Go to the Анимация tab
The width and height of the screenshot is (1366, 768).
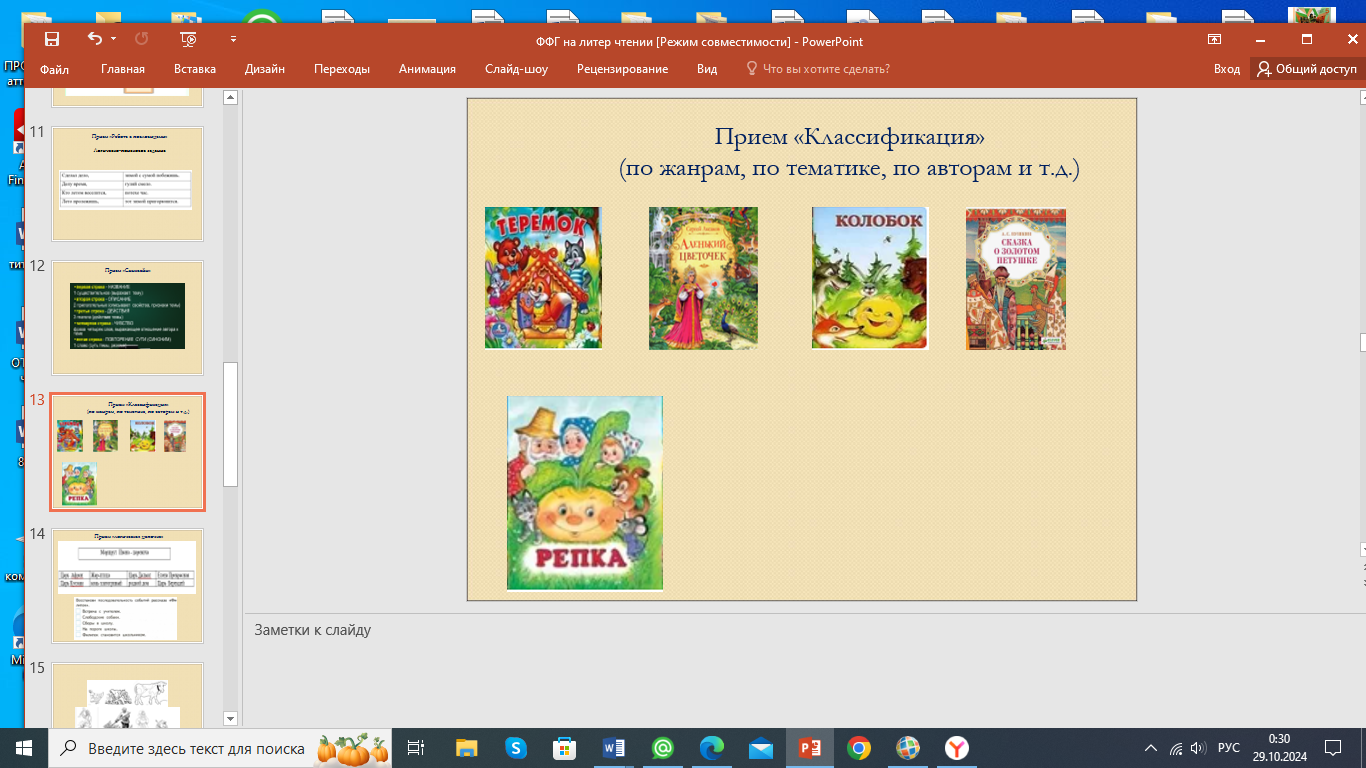[427, 69]
